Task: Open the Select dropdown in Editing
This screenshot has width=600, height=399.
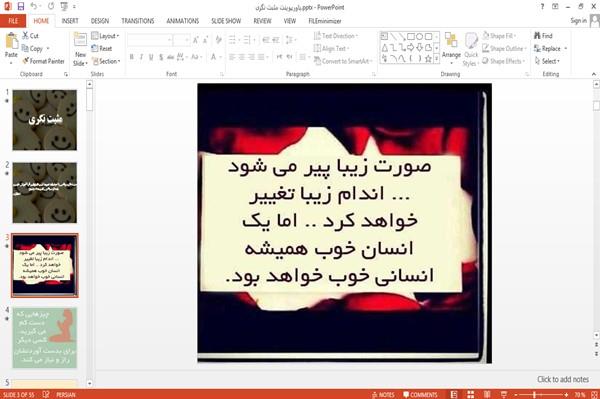Action: pyautogui.click(x=547, y=61)
